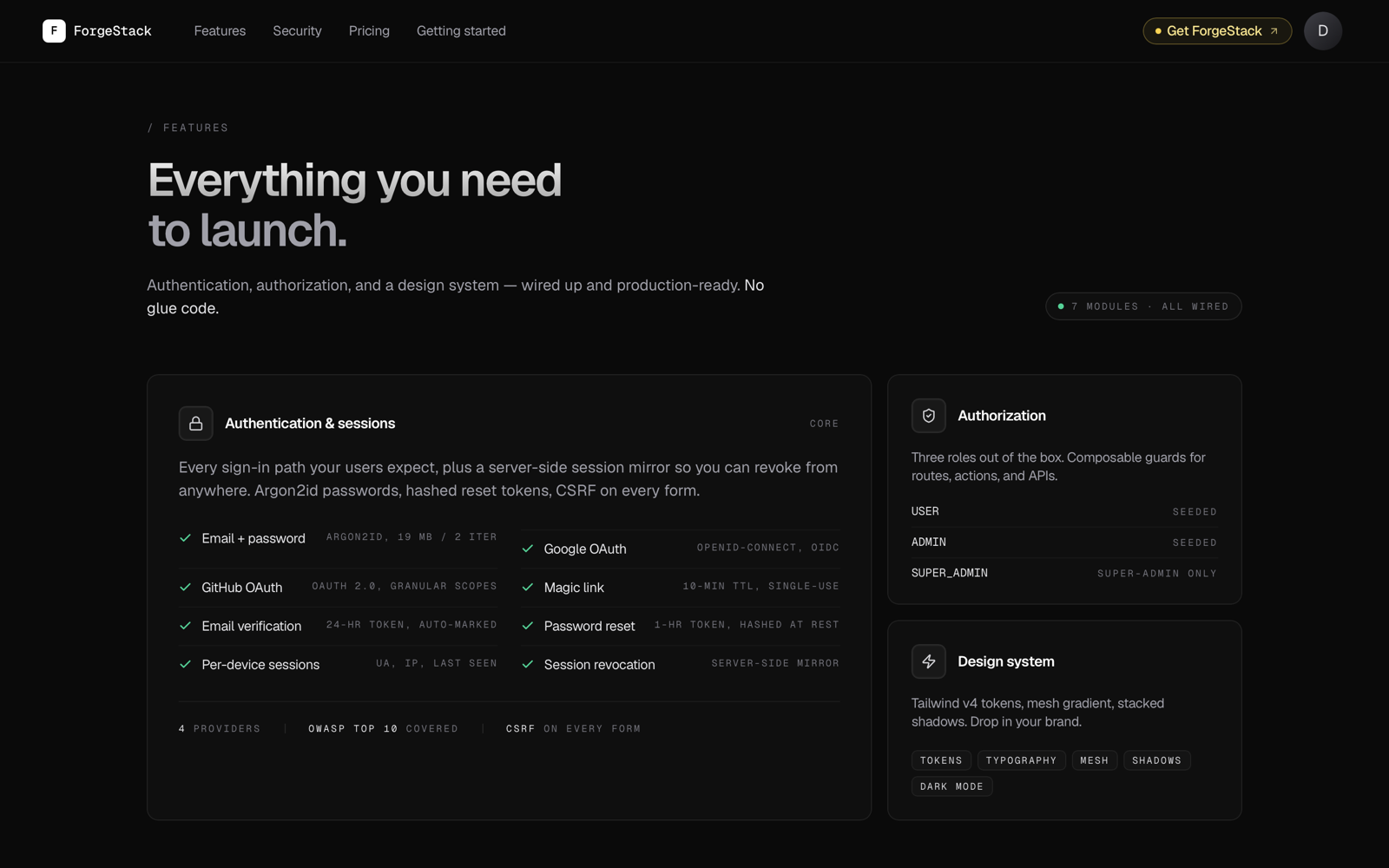Click the checkmark next to Password reset
Image resolution: width=1389 pixels, height=868 pixels.
point(528,626)
